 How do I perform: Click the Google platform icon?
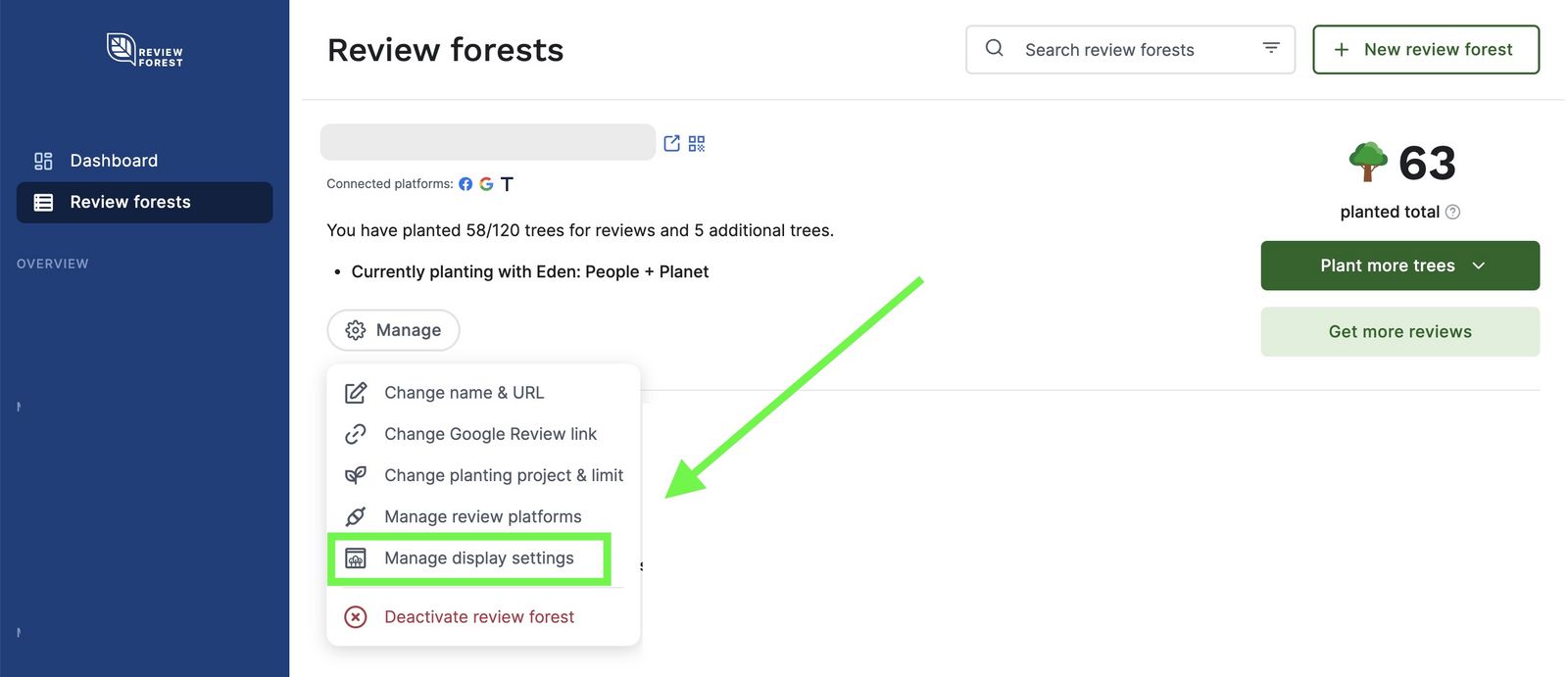click(486, 184)
